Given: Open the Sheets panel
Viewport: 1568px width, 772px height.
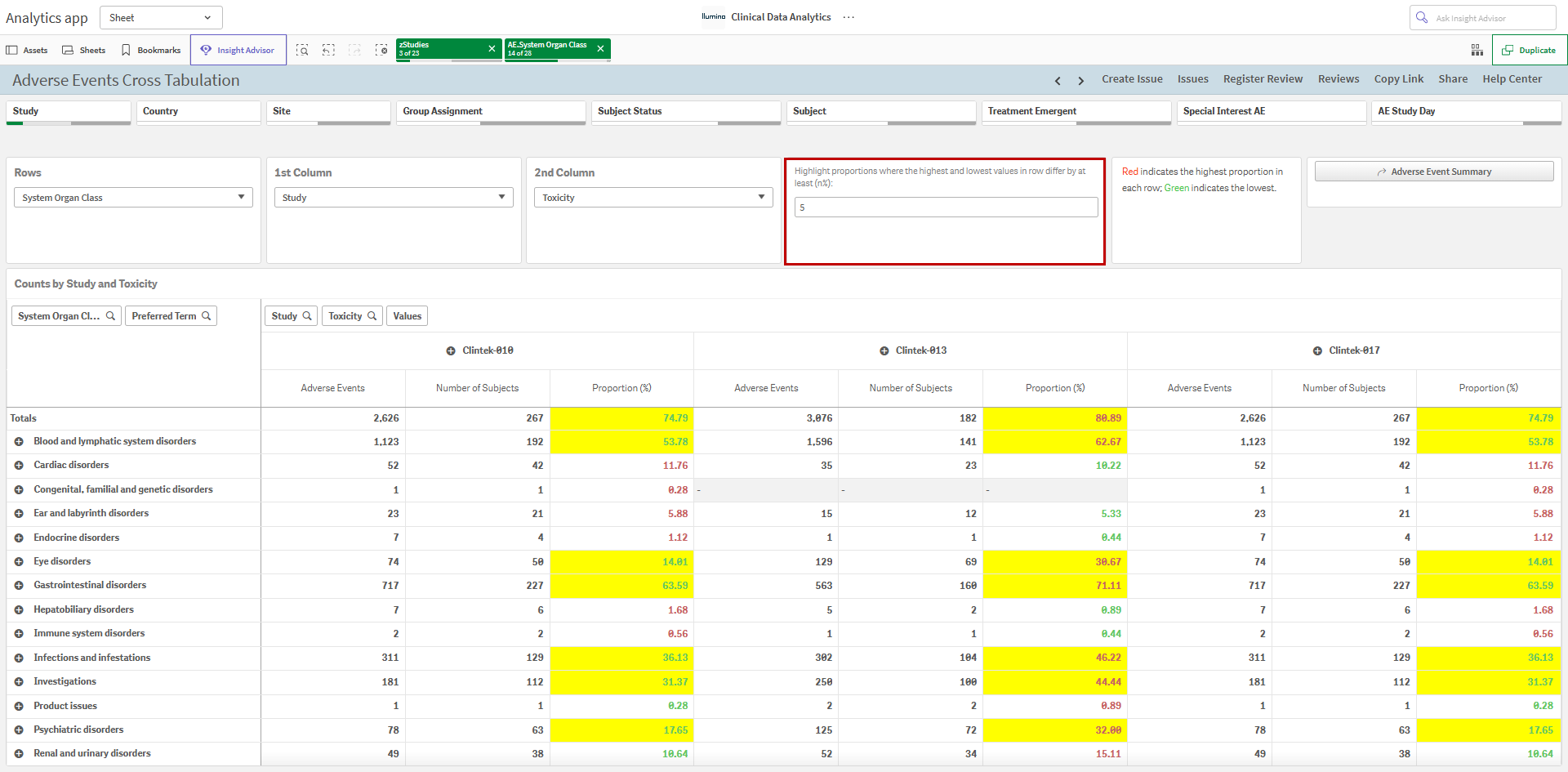Looking at the screenshot, I should click(84, 50).
